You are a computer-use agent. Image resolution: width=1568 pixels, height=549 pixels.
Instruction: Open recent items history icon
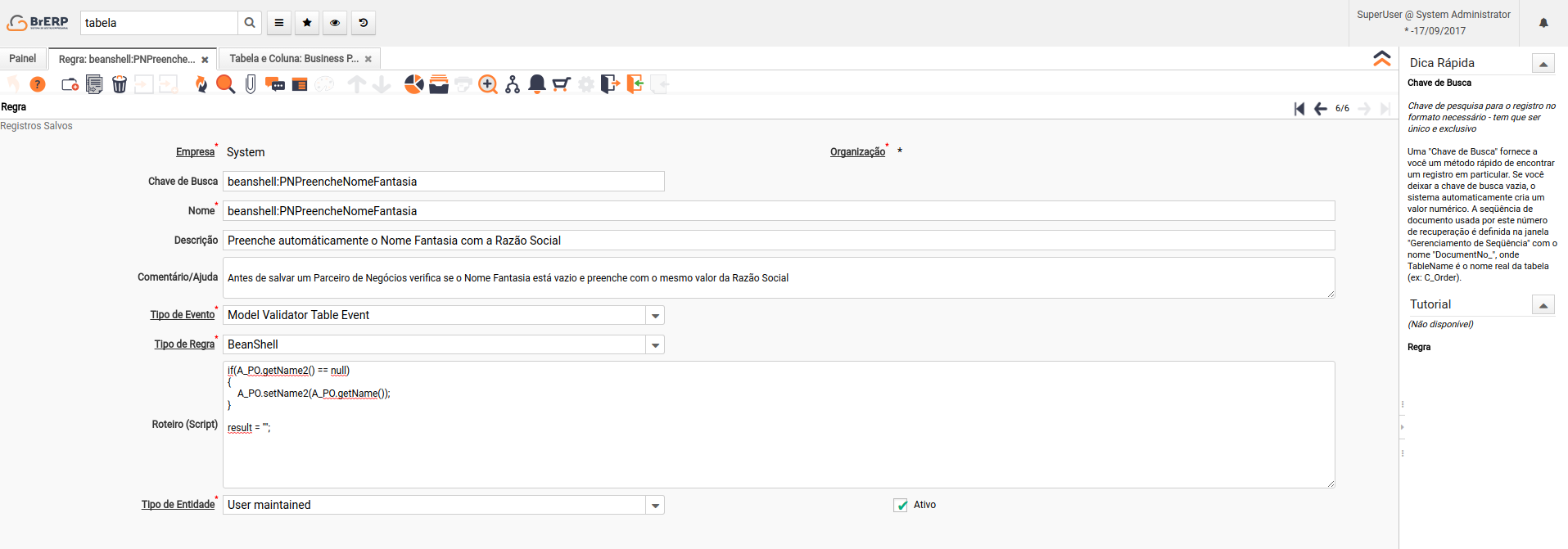[364, 23]
